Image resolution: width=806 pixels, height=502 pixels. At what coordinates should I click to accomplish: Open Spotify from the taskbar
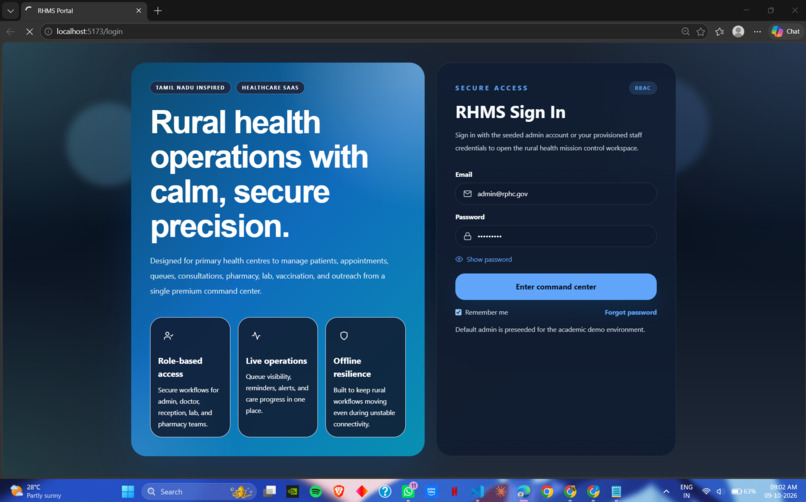click(316, 492)
